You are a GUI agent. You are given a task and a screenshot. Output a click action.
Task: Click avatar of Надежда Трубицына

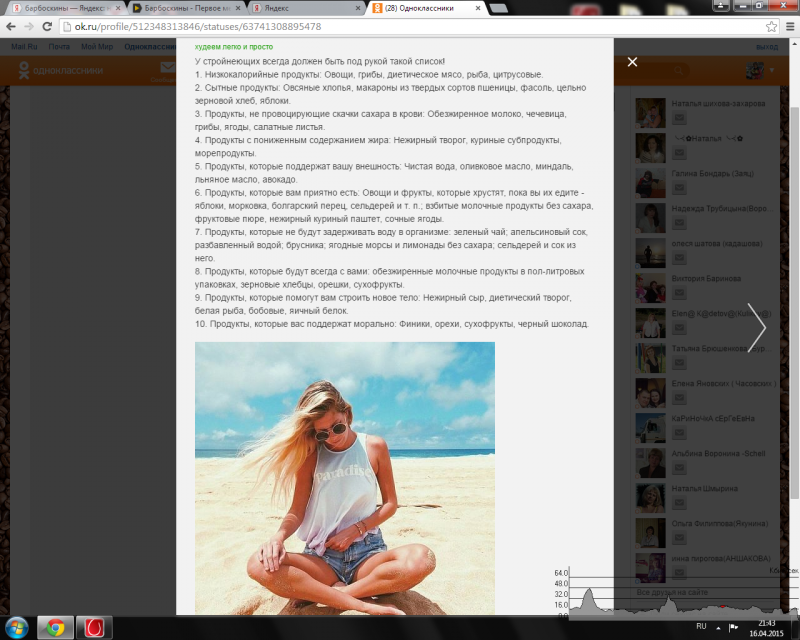651,218
